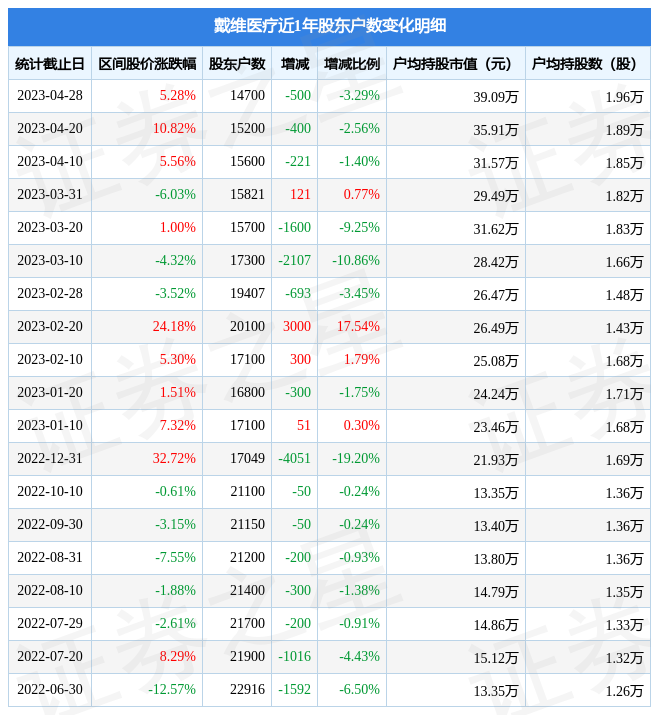
Task: Select the -2107 change cell
Action: pos(294,260)
